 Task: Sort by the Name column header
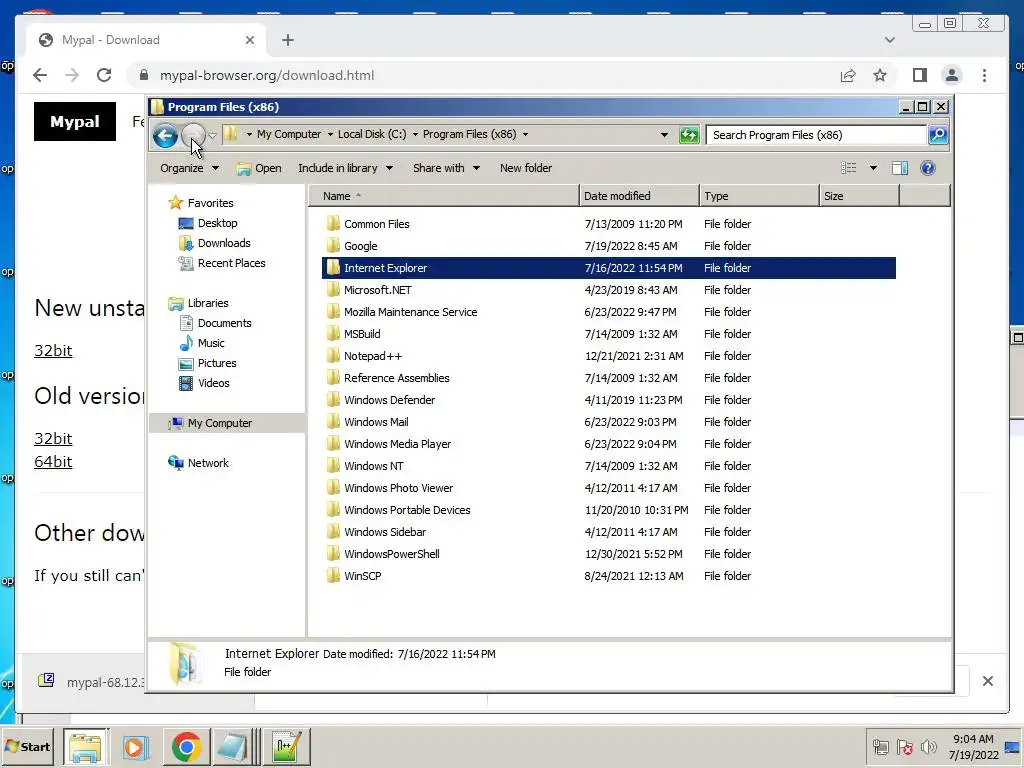(x=443, y=196)
